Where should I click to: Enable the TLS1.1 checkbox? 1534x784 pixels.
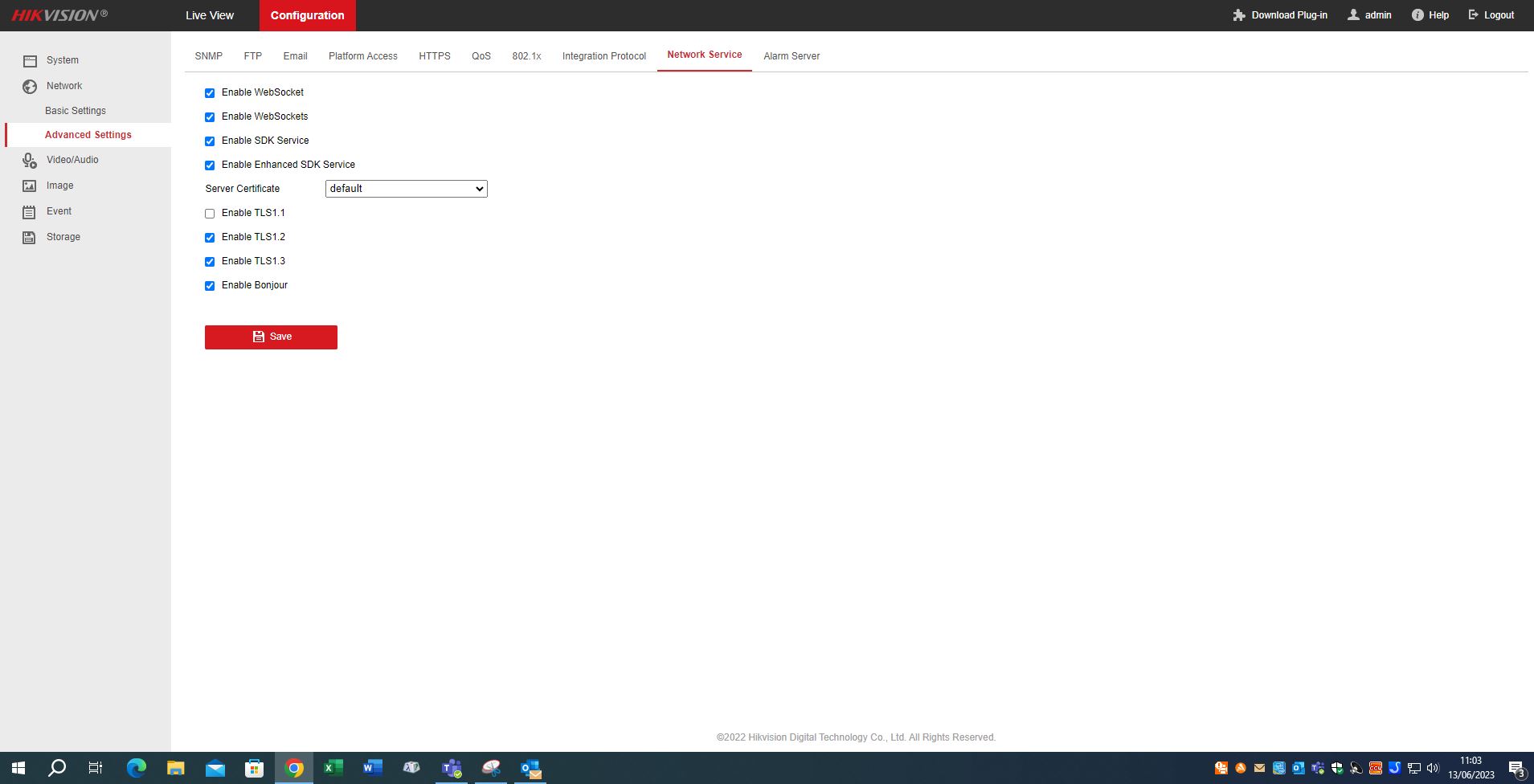(210, 214)
